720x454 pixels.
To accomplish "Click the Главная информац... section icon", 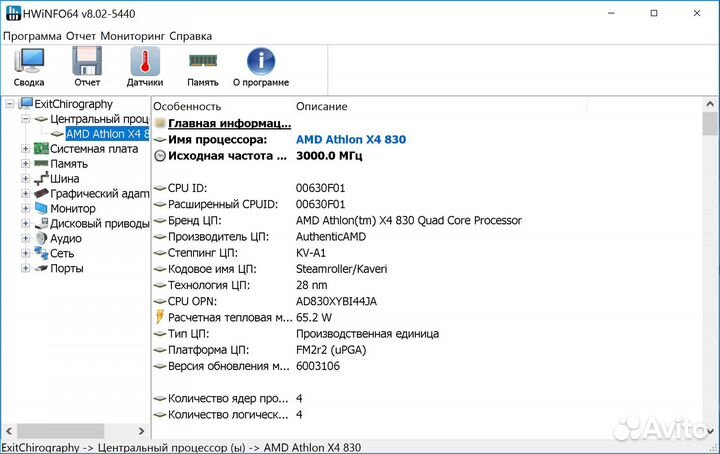I will tap(160, 123).
